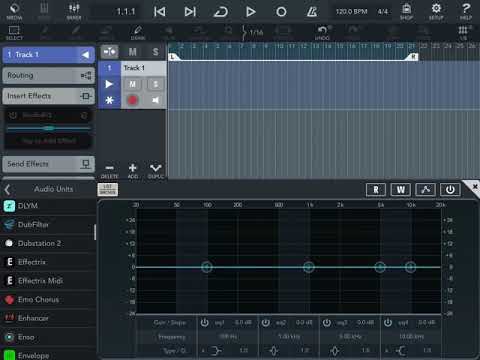The image size is (480, 360).
Task: Open the Media browser
Action: [x=14, y=11]
